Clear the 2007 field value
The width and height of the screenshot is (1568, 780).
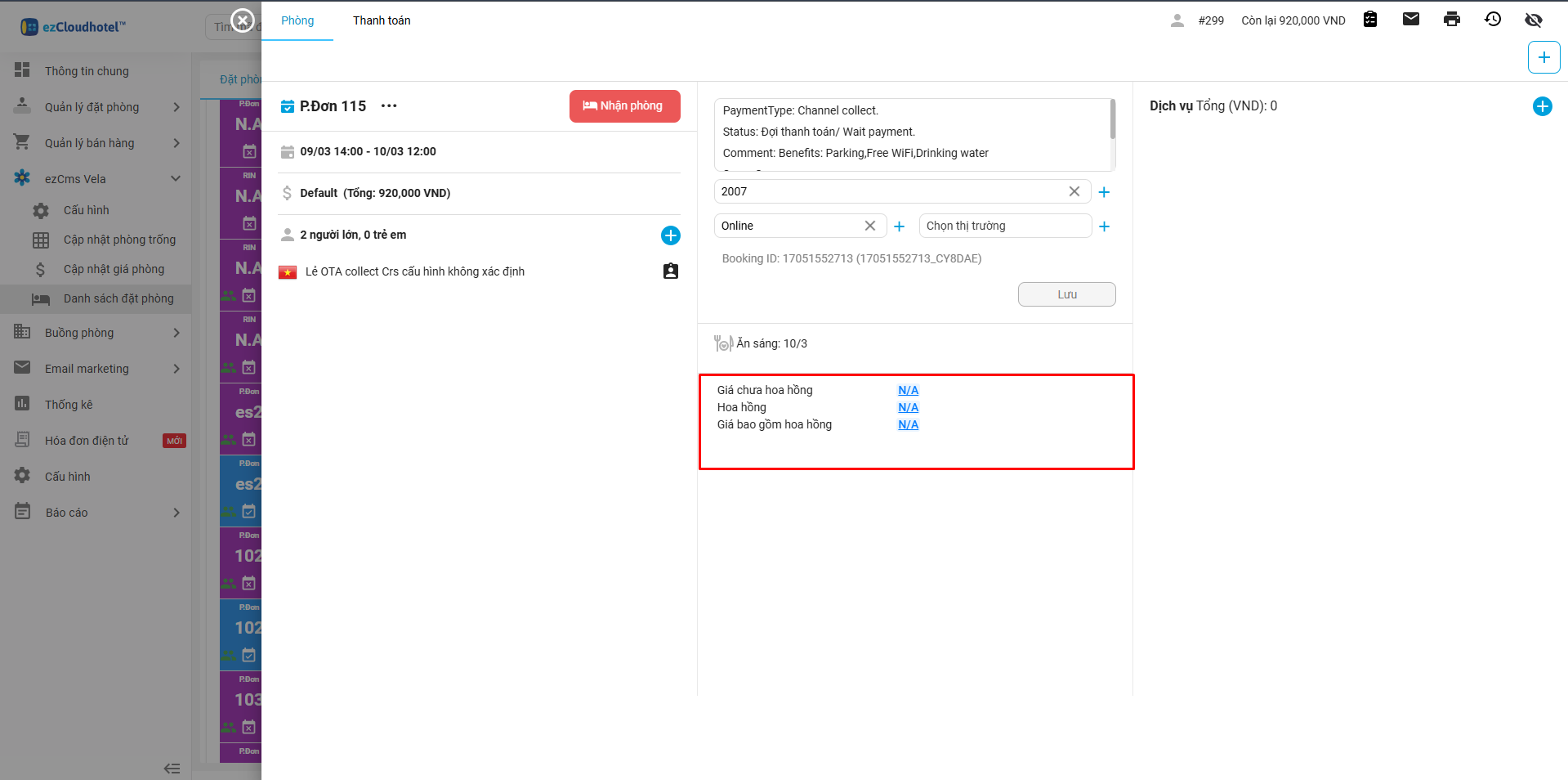point(1074,191)
